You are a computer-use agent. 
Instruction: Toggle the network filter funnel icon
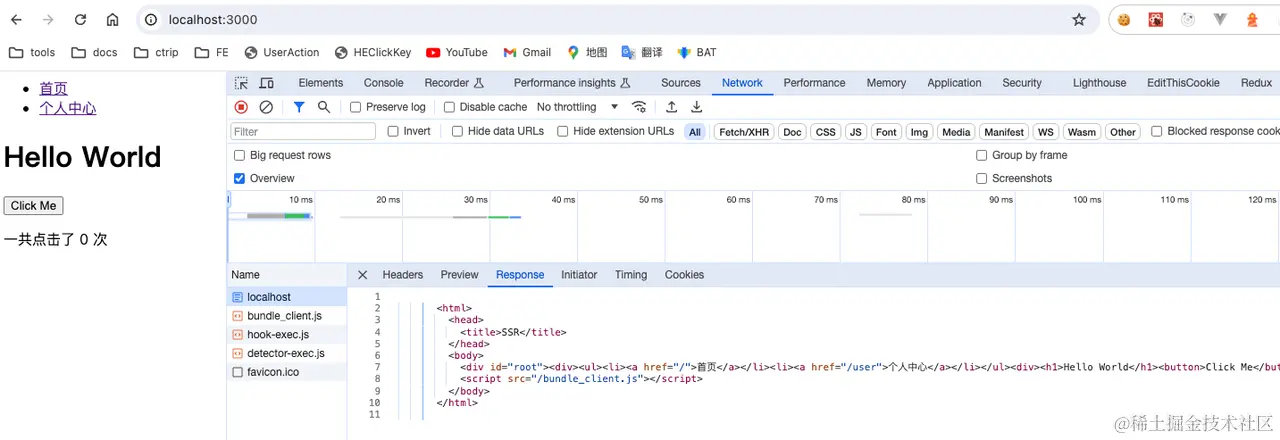(x=299, y=107)
